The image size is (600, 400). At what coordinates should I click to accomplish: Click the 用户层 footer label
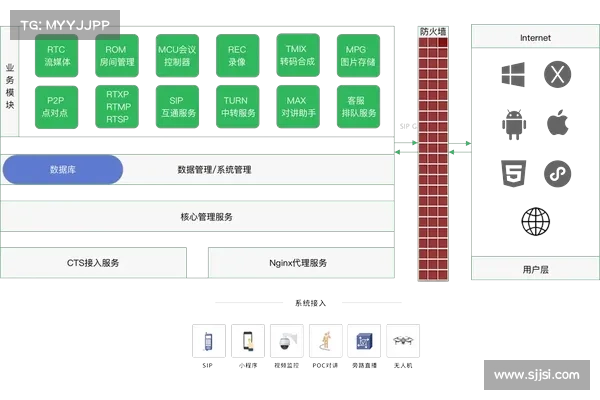535,269
